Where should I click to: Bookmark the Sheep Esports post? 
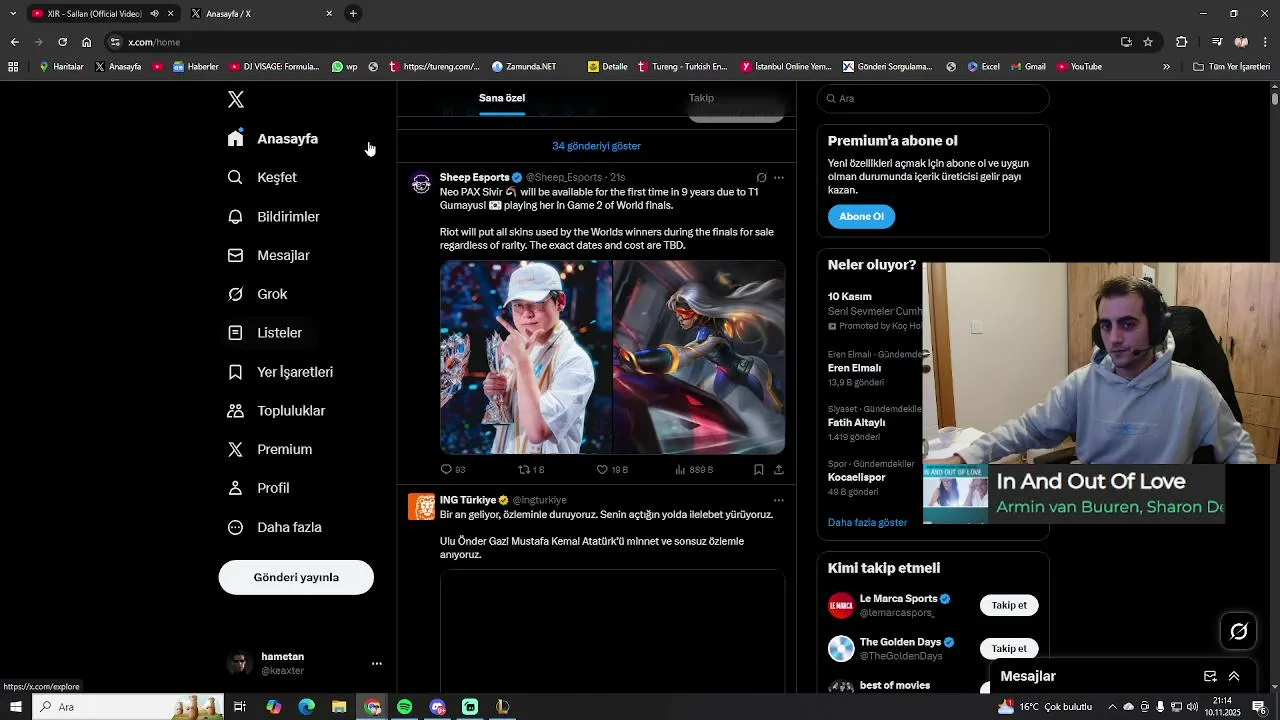click(759, 469)
